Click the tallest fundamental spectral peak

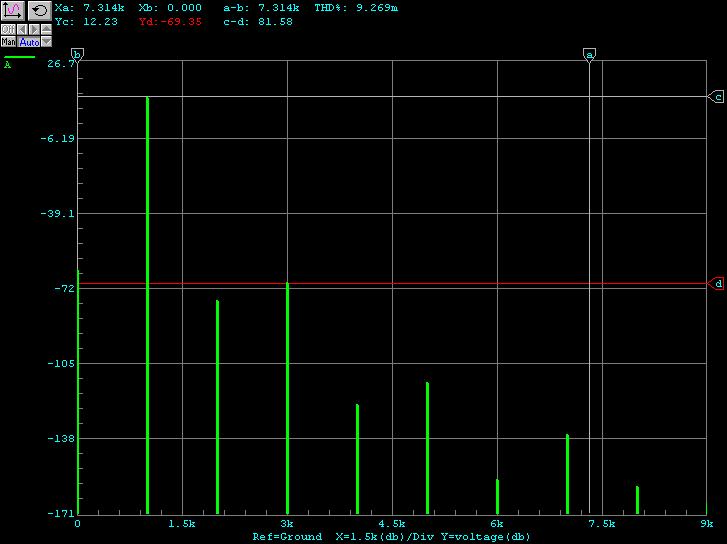pos(147,200)
